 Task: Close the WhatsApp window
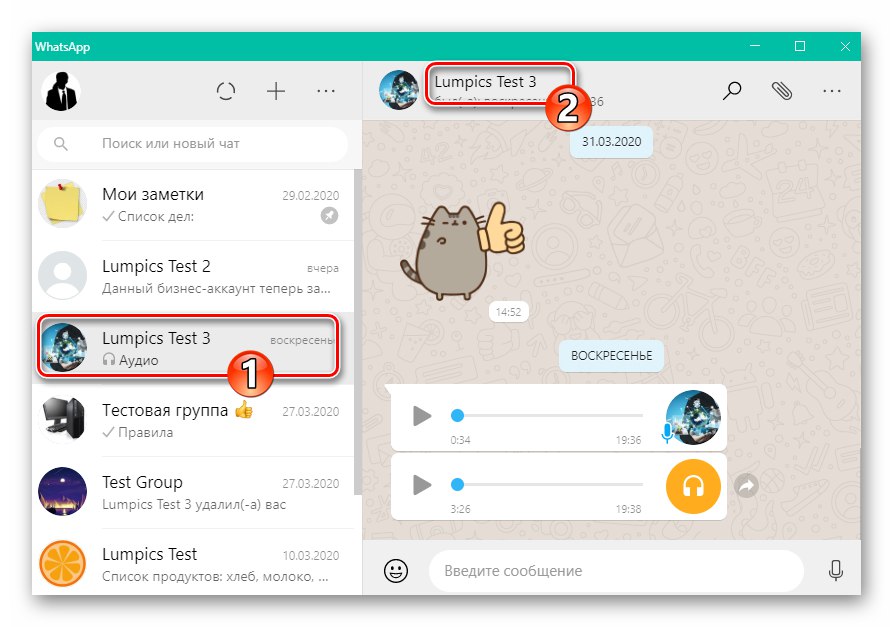845,47
